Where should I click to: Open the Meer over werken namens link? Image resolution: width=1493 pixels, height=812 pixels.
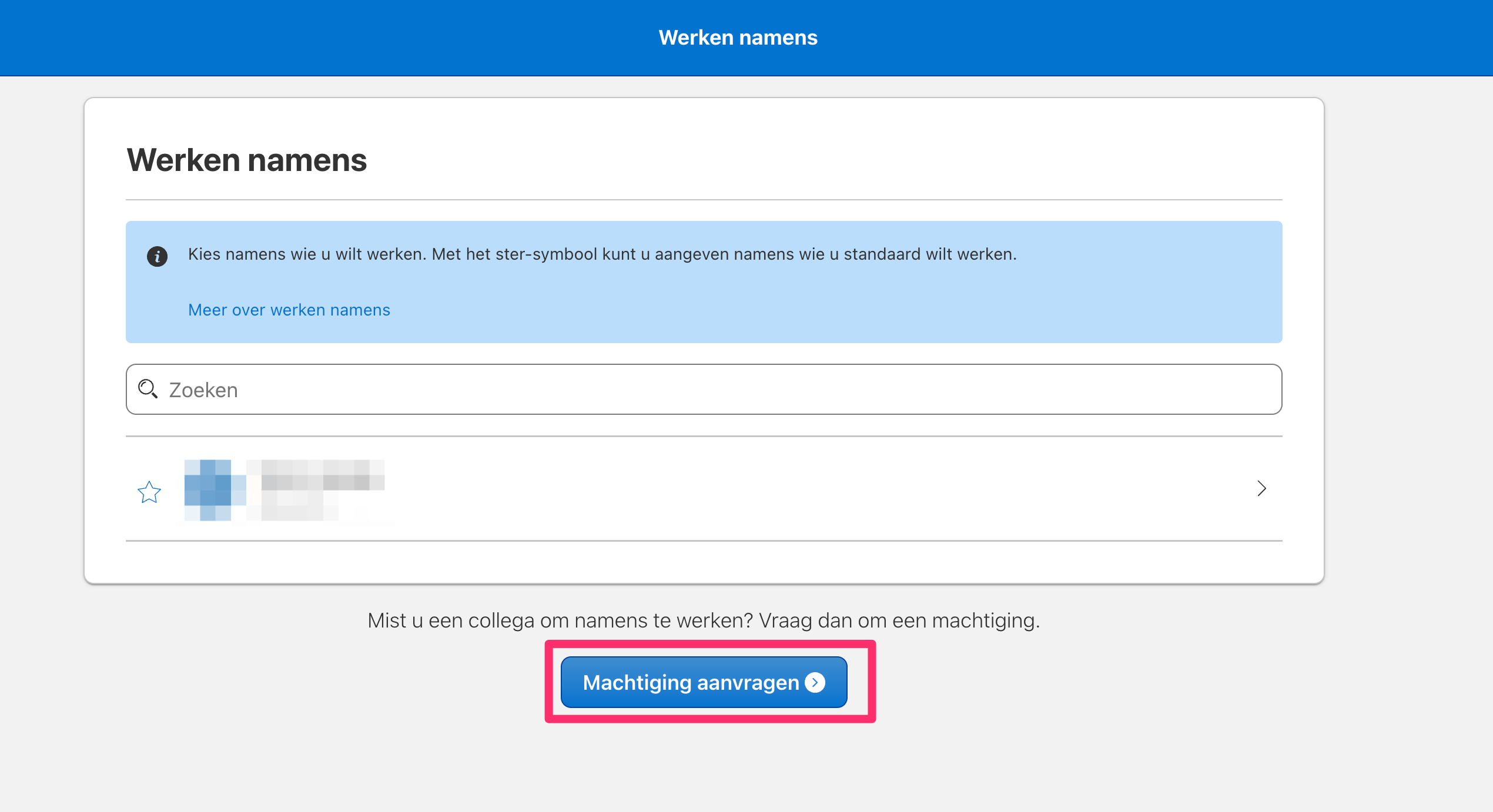coord(289,310)
